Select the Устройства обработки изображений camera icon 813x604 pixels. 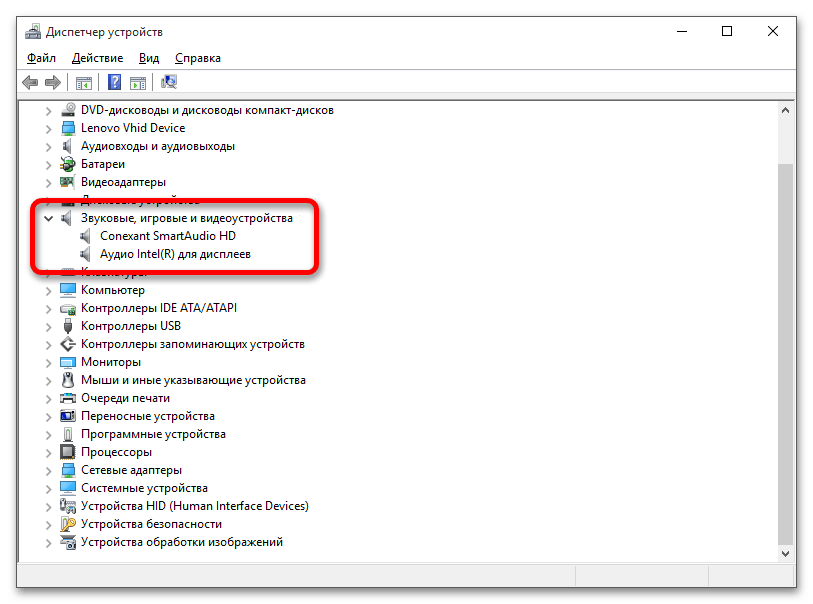[68, 542]
